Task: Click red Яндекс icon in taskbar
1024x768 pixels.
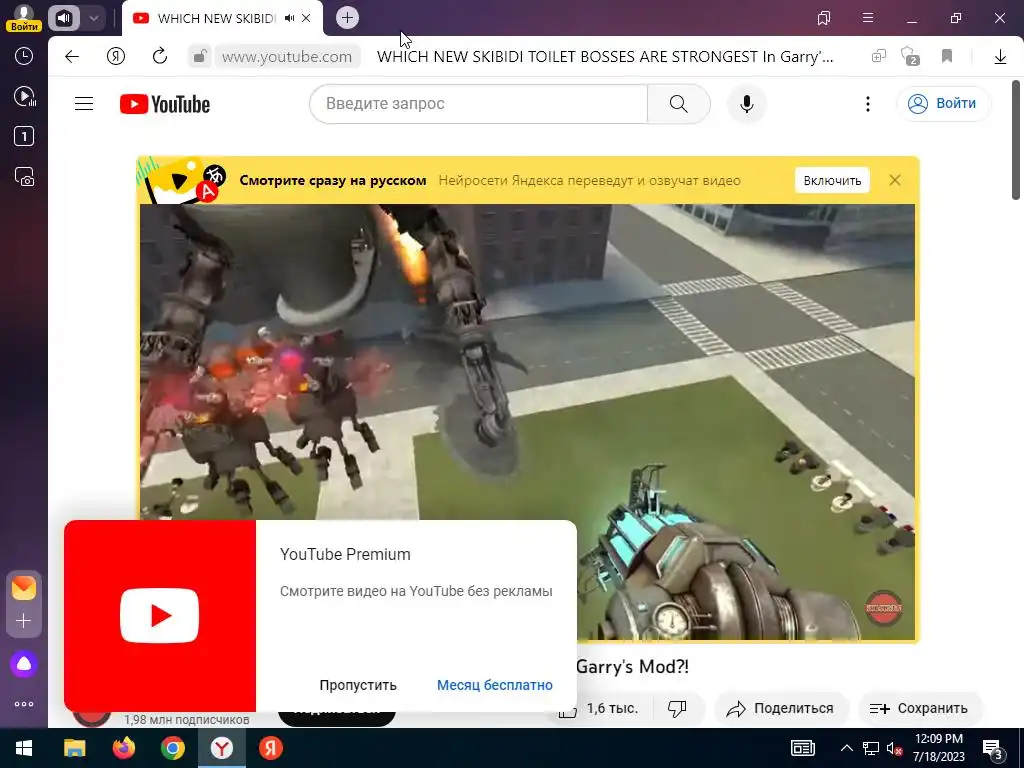Action: [270, 748]
